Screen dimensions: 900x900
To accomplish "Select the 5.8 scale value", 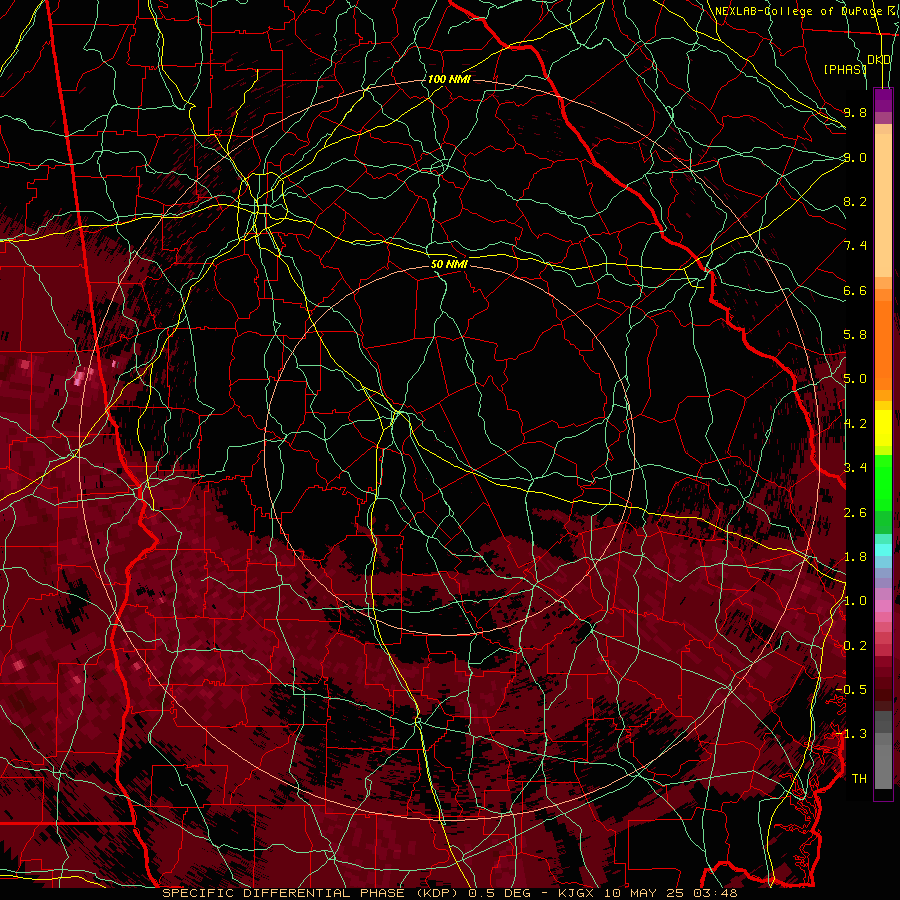I will [855, 335].
